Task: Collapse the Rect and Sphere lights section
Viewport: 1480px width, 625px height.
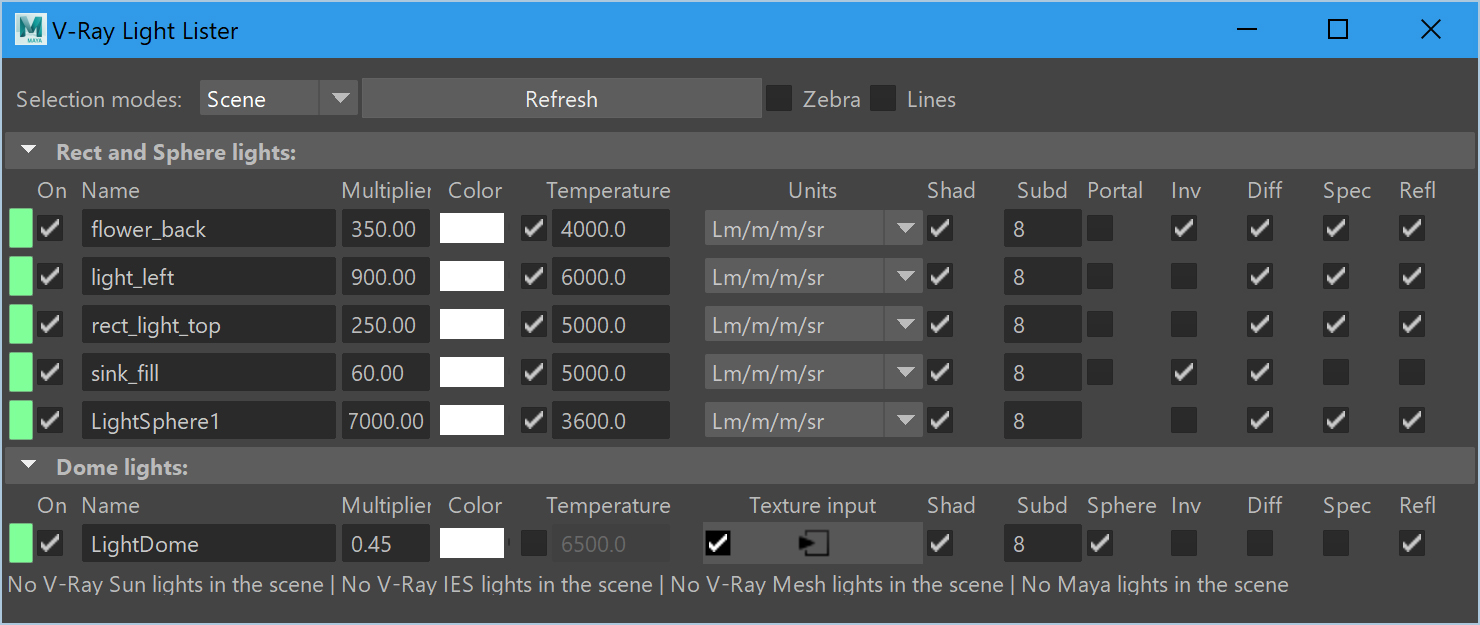Action: (x=29, y=152)
